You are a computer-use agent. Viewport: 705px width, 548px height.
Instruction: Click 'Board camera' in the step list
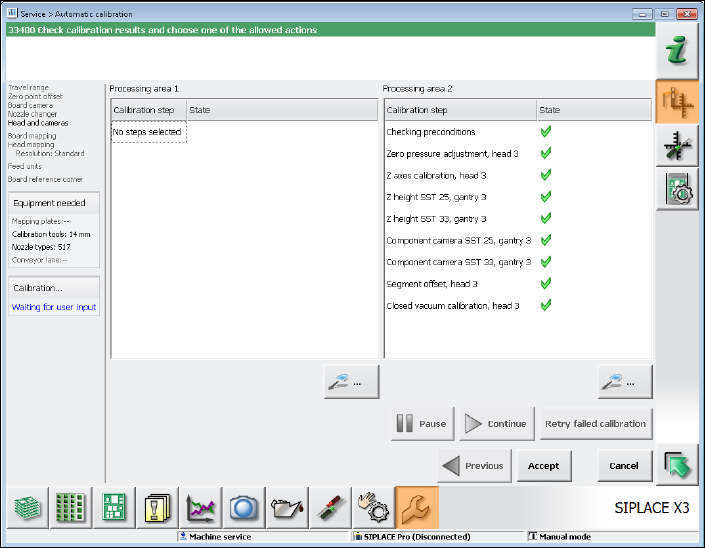(30, 105)
